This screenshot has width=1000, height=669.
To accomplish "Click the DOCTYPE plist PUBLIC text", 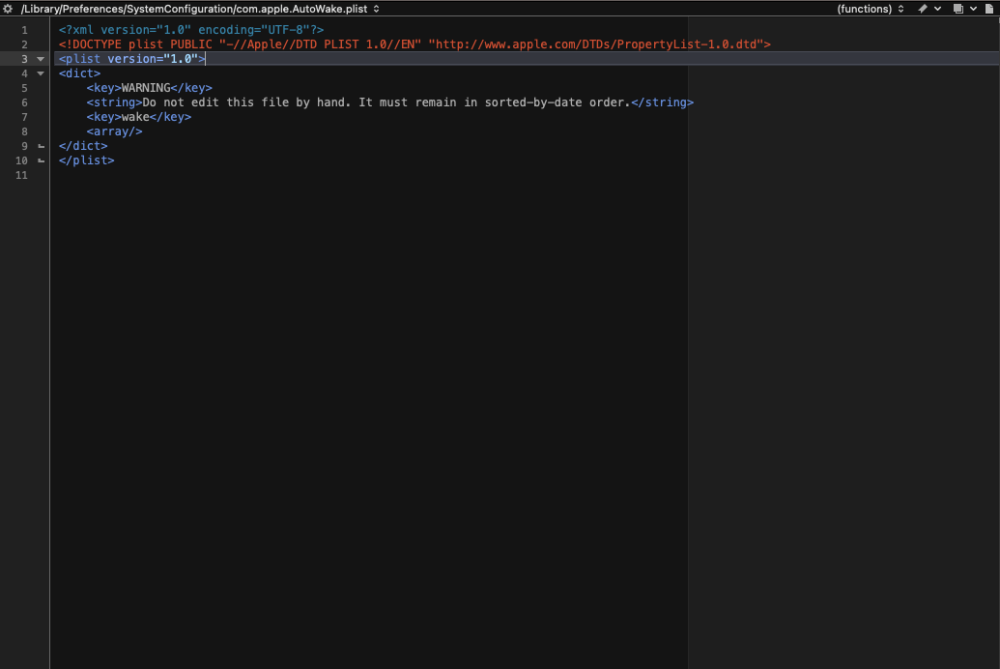I will coord(135,45).
